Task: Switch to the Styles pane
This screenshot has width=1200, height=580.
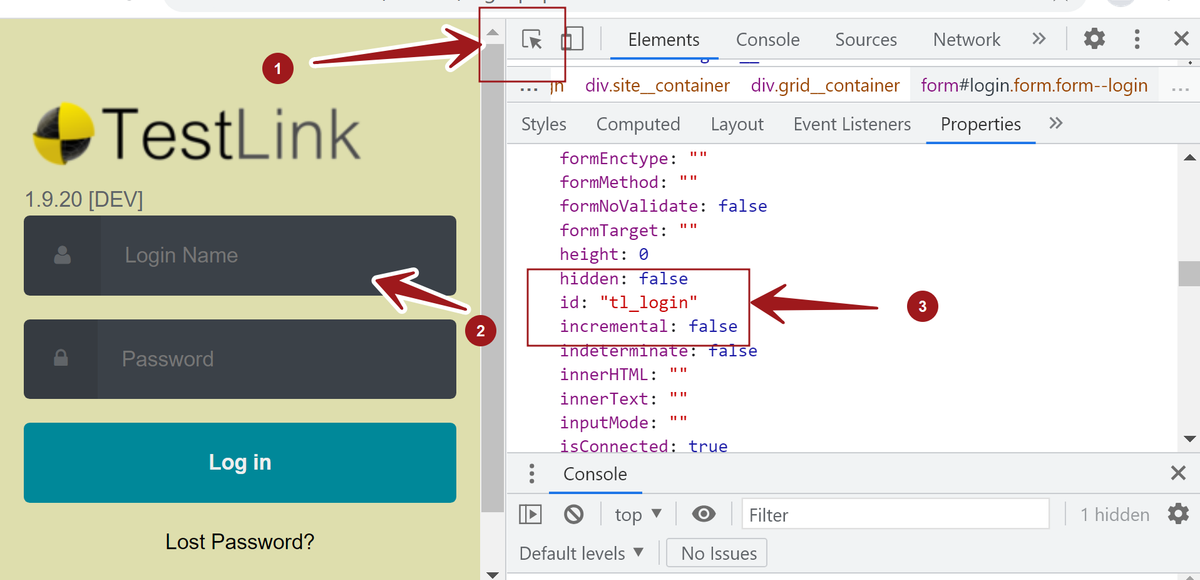Action: point(544,124)
